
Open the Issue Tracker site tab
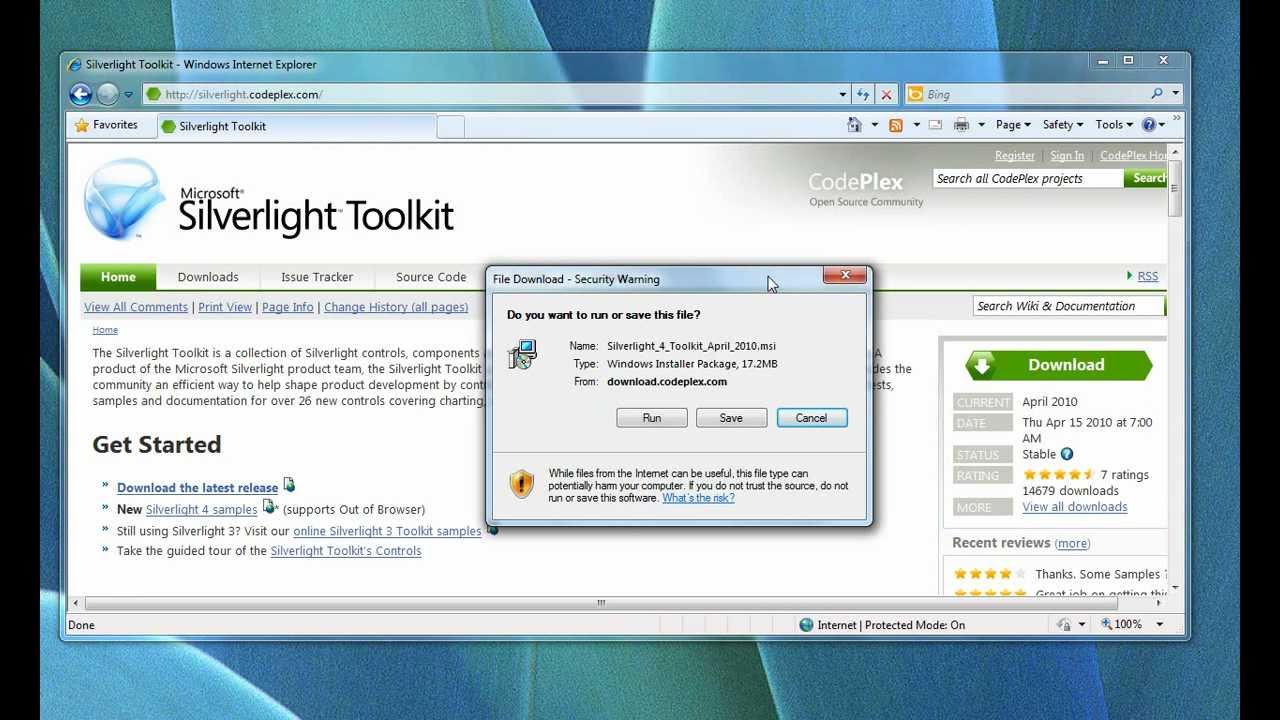coord(317,277)
